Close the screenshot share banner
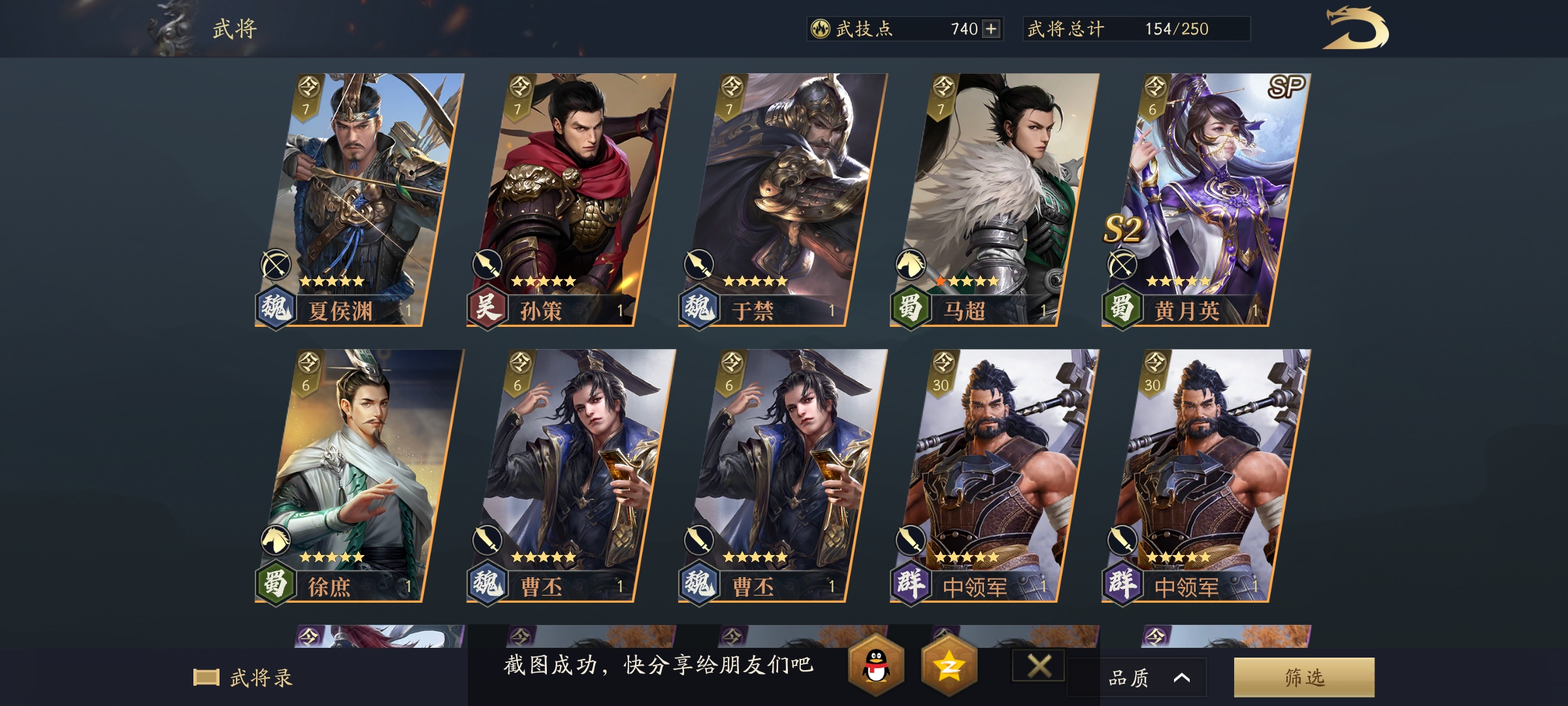The height and width of the screenshot is (706, 1568). point(1039,666)
